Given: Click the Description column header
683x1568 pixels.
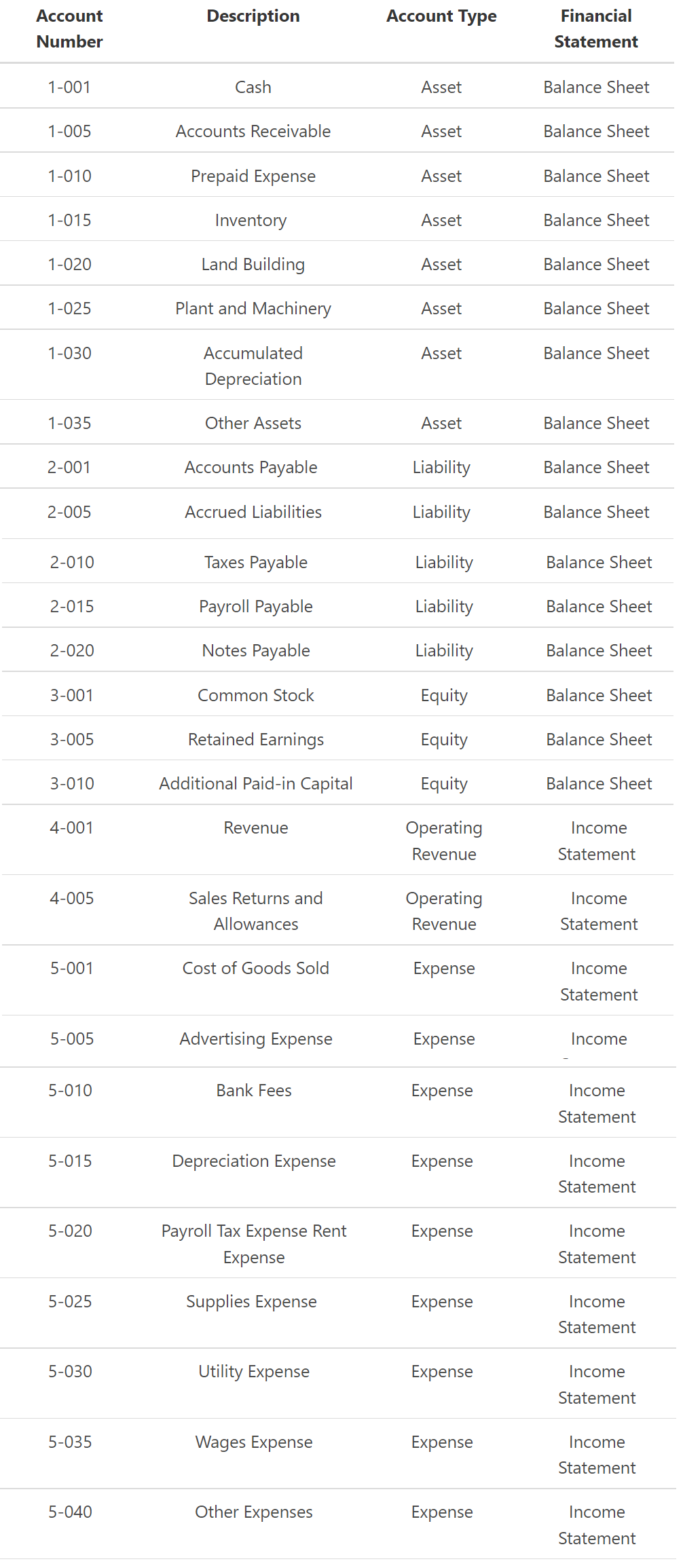Looking at the screenshot, I should pyautogui.click(x=253, y=16).
